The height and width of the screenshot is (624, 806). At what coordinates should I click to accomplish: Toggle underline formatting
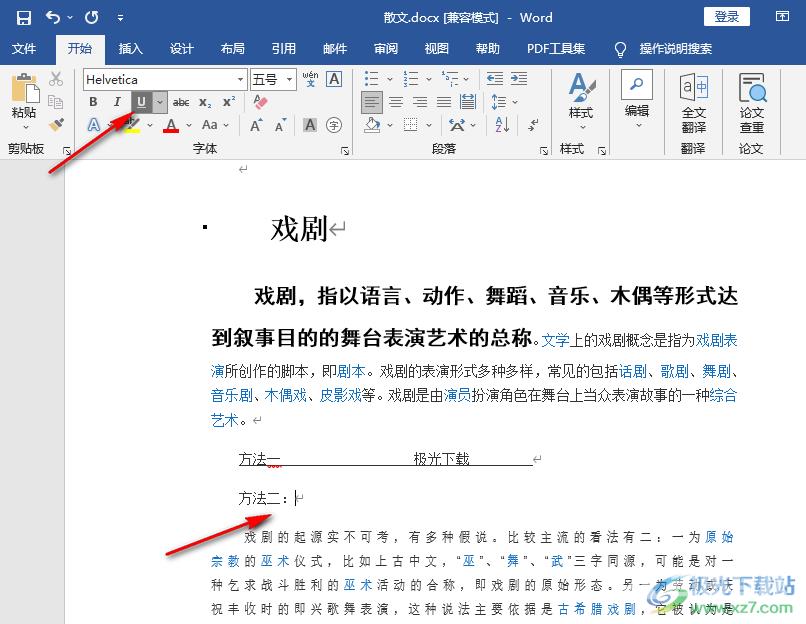click(141, 102)
